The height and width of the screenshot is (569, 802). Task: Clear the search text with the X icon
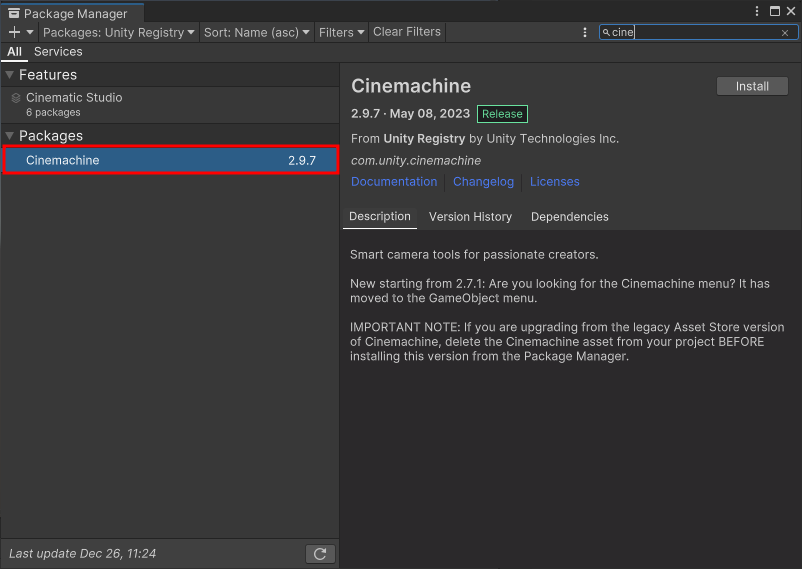point(785,33)
